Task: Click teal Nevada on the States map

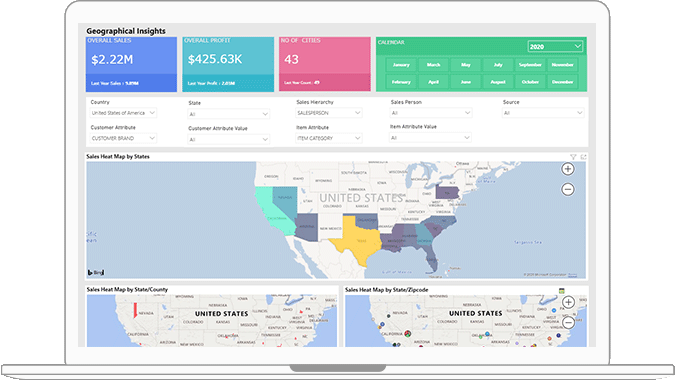Action: coord(288,201)
